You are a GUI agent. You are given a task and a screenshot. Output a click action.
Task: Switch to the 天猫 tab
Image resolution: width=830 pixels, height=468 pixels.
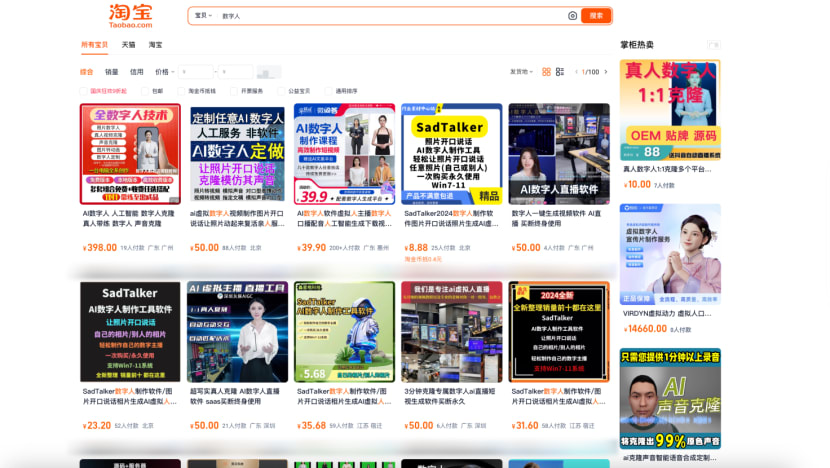tap(128, 45)
